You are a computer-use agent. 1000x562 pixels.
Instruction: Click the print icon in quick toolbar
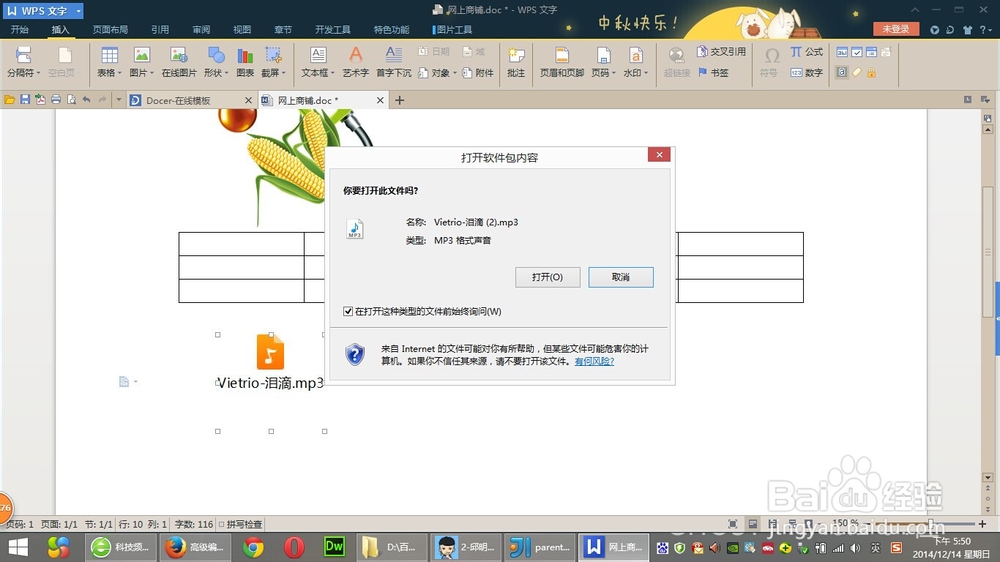(x=55, y=100)
